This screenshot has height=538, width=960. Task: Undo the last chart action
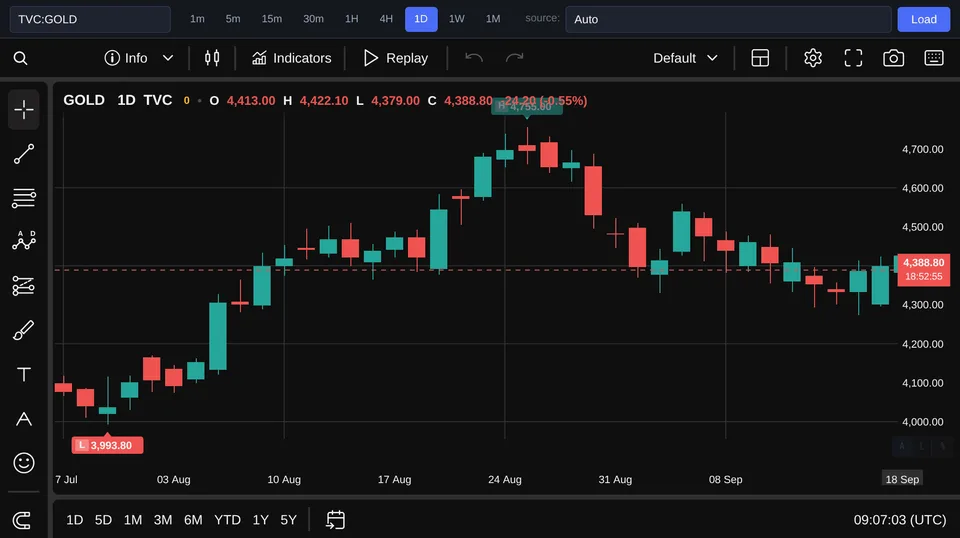pos(474,58)
